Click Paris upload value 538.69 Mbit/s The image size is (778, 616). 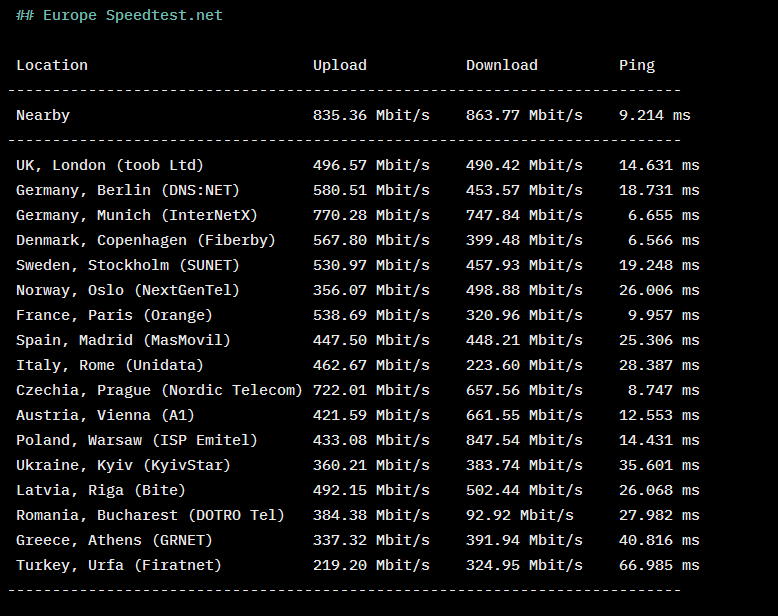pyautogui.click(x=371, y=315)
